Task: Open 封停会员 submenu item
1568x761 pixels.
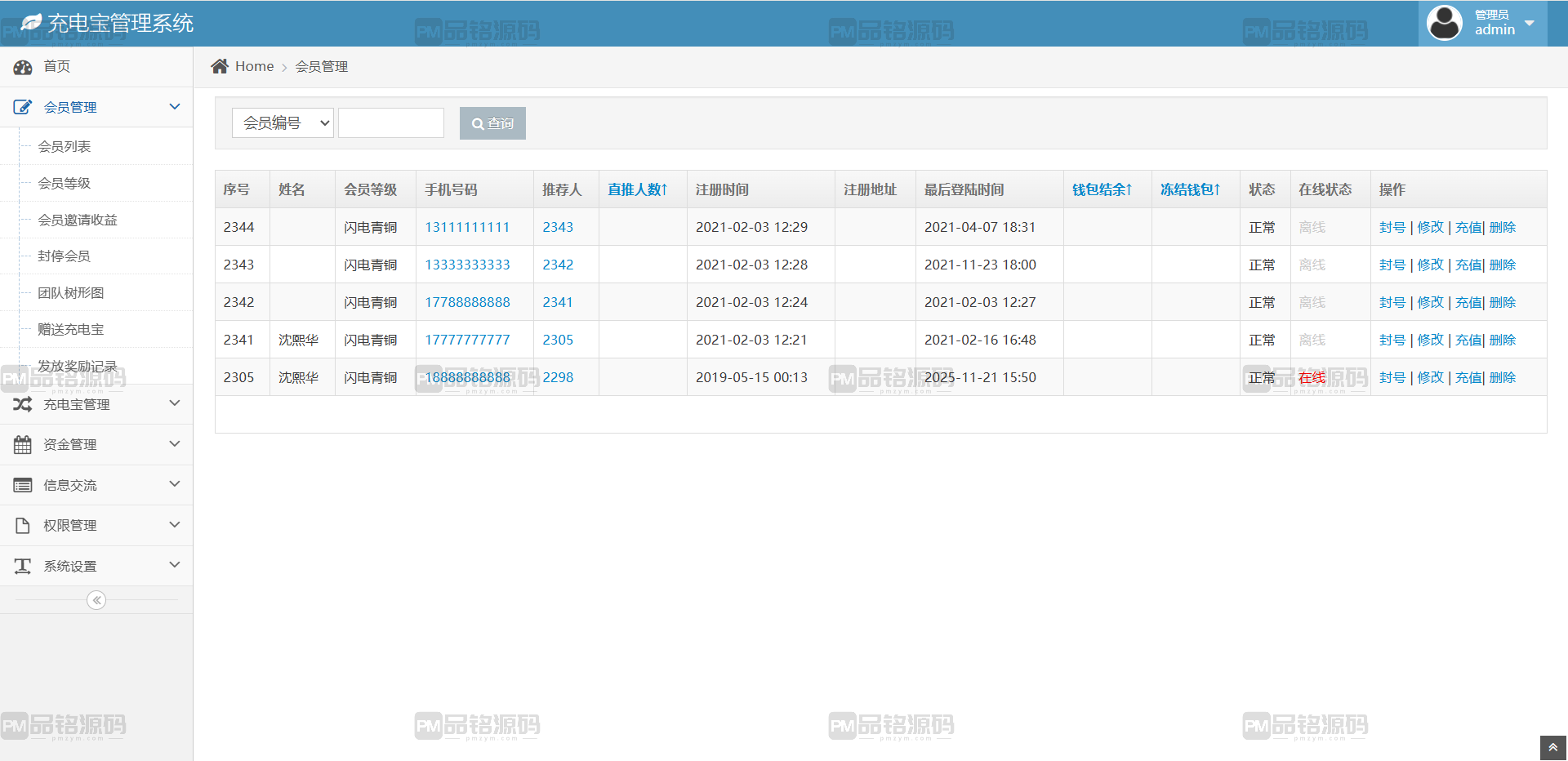Action: point(65,256)
